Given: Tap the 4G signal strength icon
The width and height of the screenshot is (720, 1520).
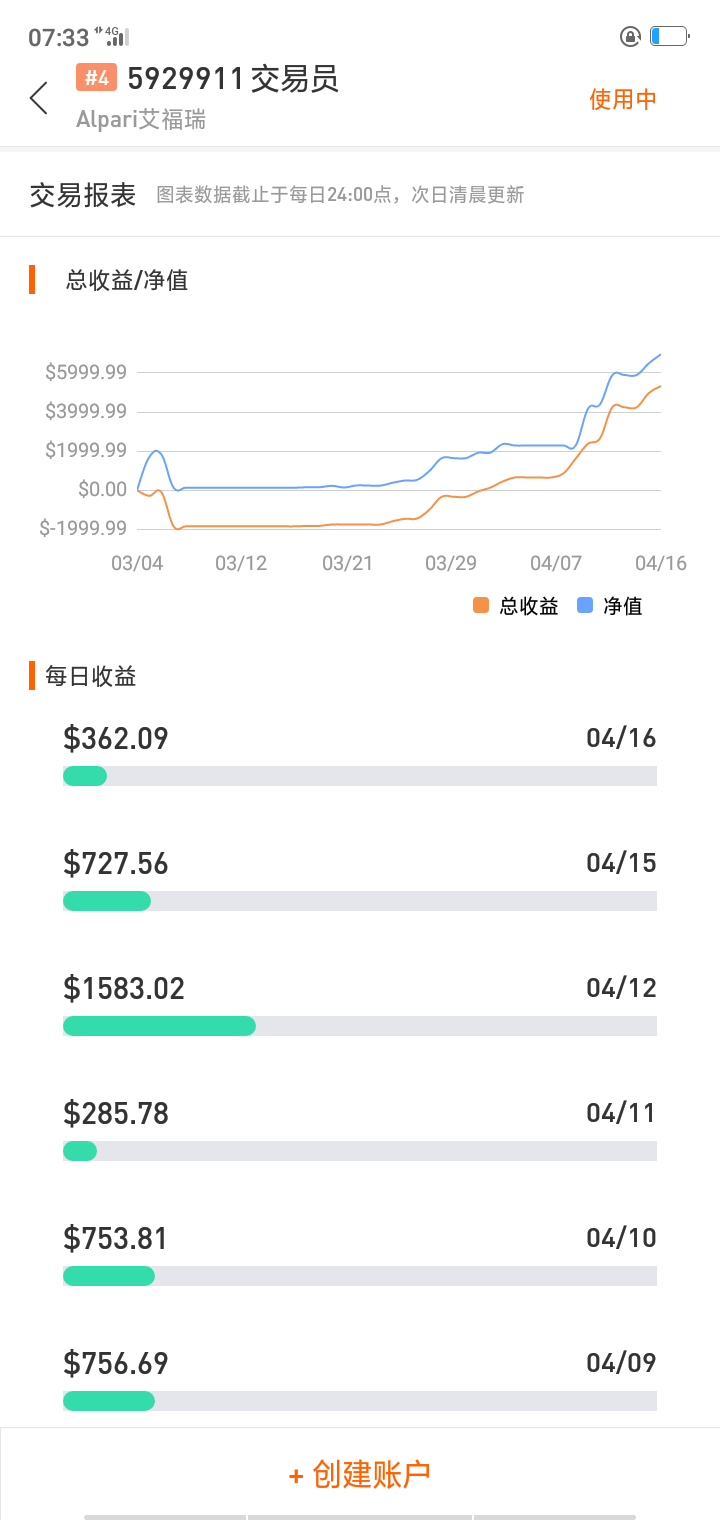Looking at the screenshot, I should (x=112, y=37).
